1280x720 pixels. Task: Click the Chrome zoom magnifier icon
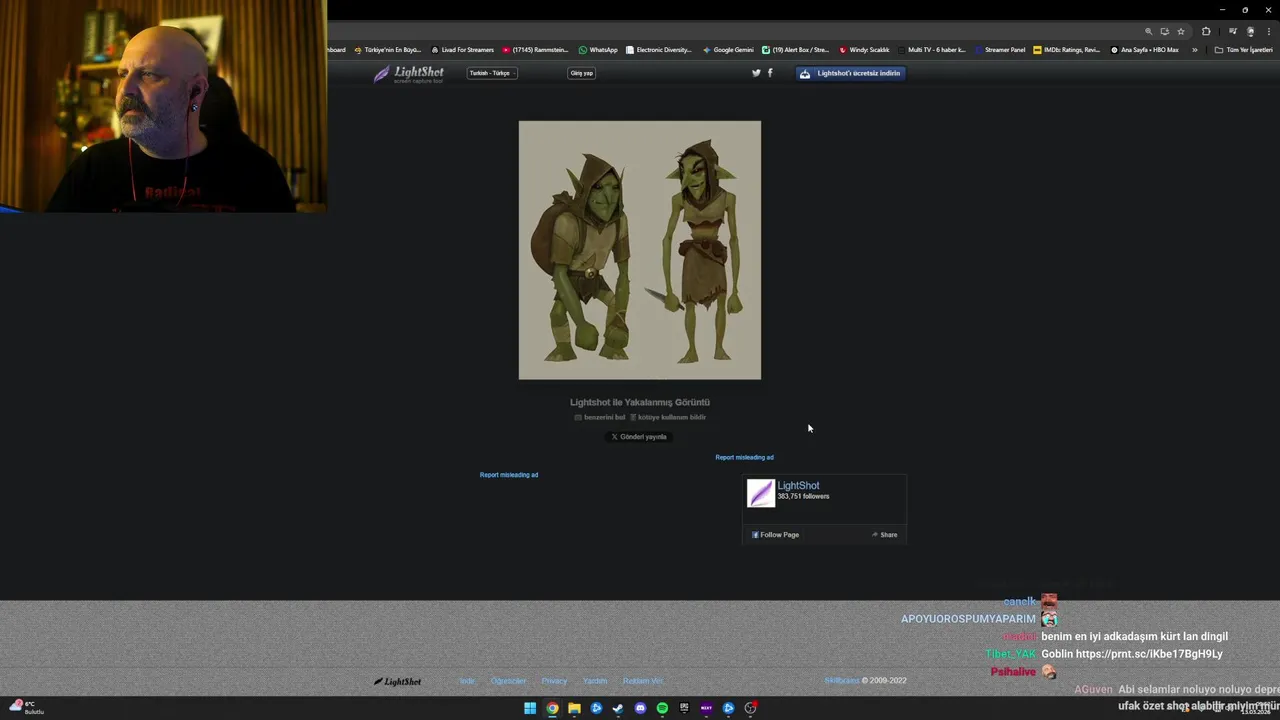coord(1148,31)
